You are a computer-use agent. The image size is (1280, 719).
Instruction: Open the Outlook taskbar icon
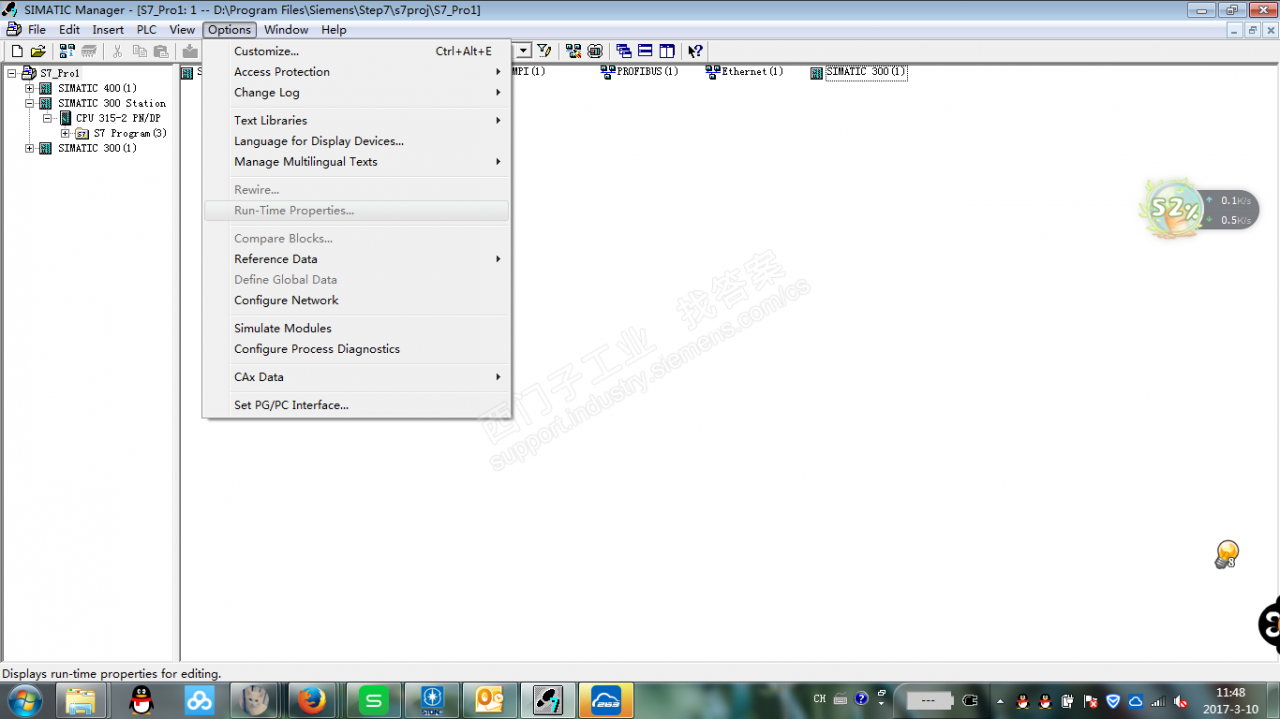(x=490, y=699)
